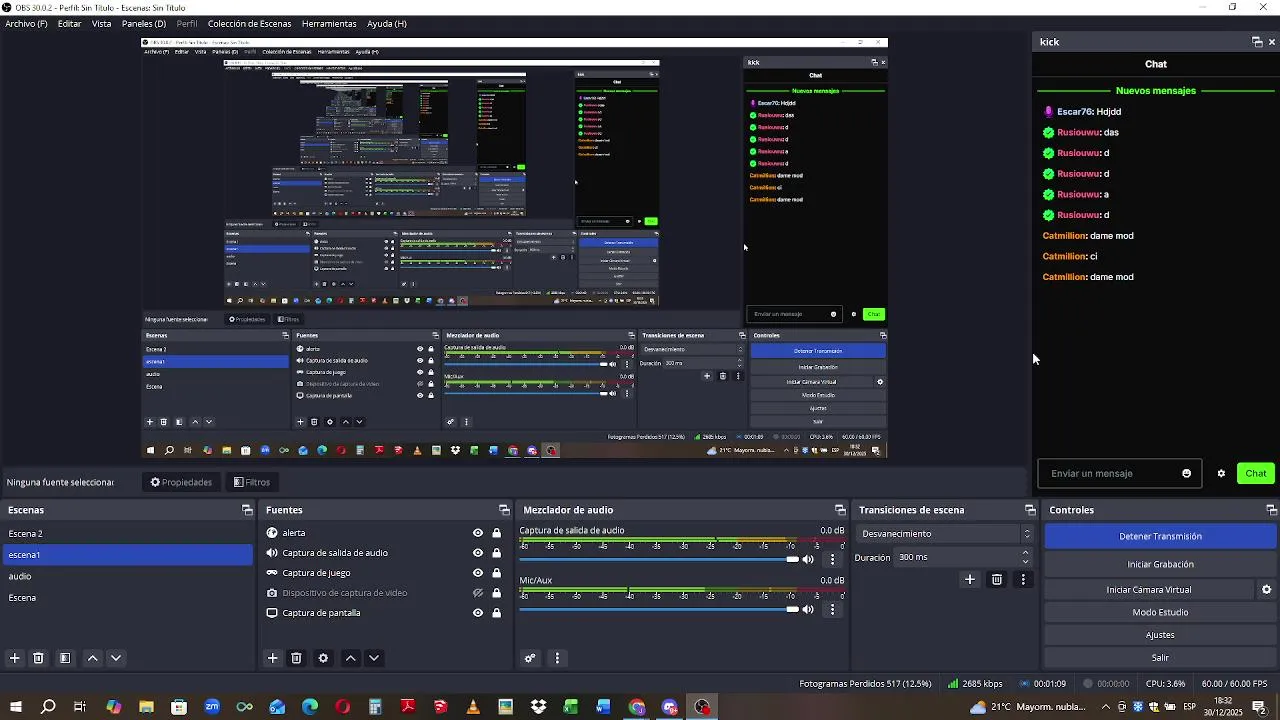Move source down arrow in Fuentes panel
The width and height of the screenshot is (1280, 720).
pos(374,658)
